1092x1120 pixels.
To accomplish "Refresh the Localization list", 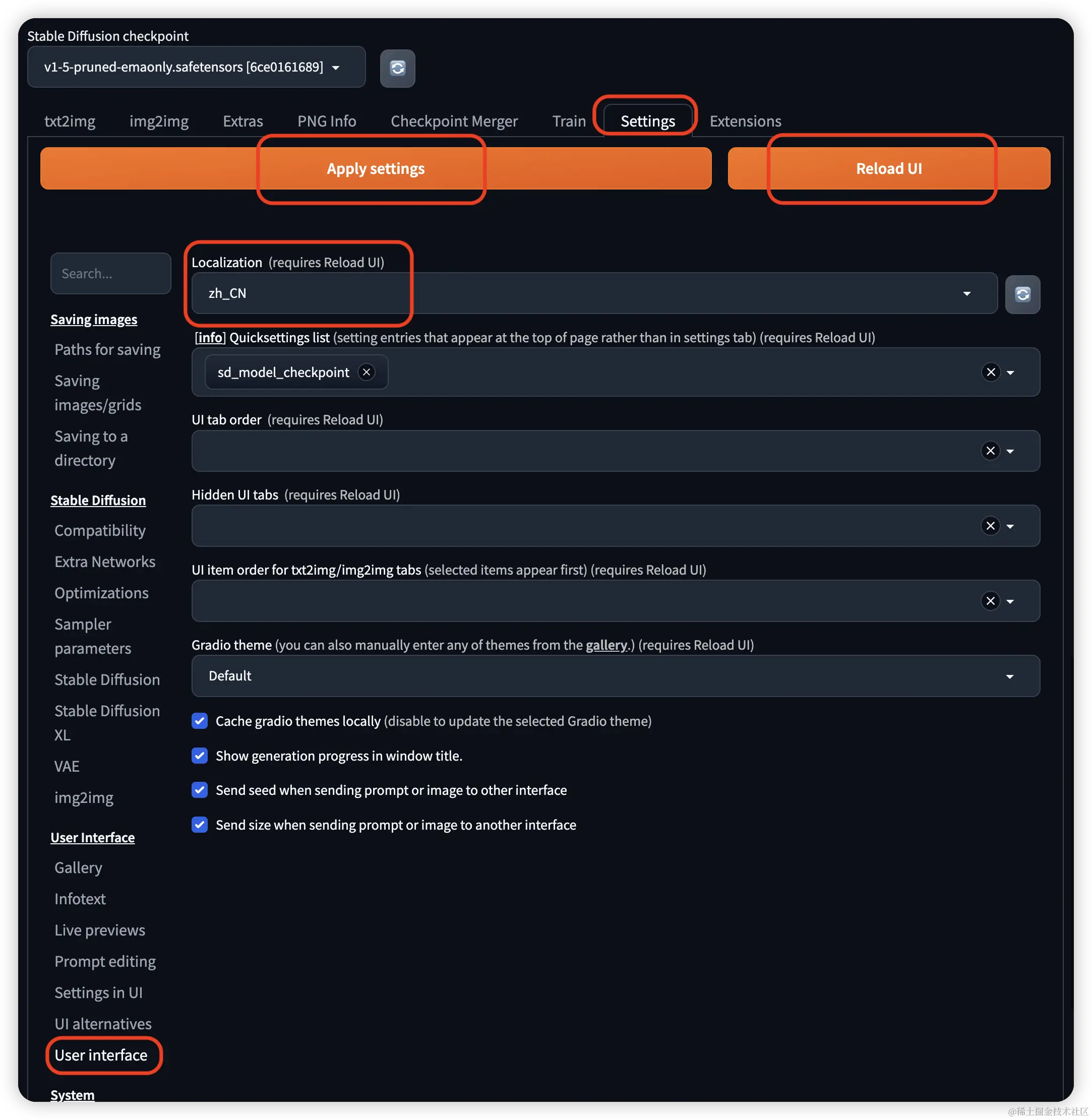I will pos(1022,294).
